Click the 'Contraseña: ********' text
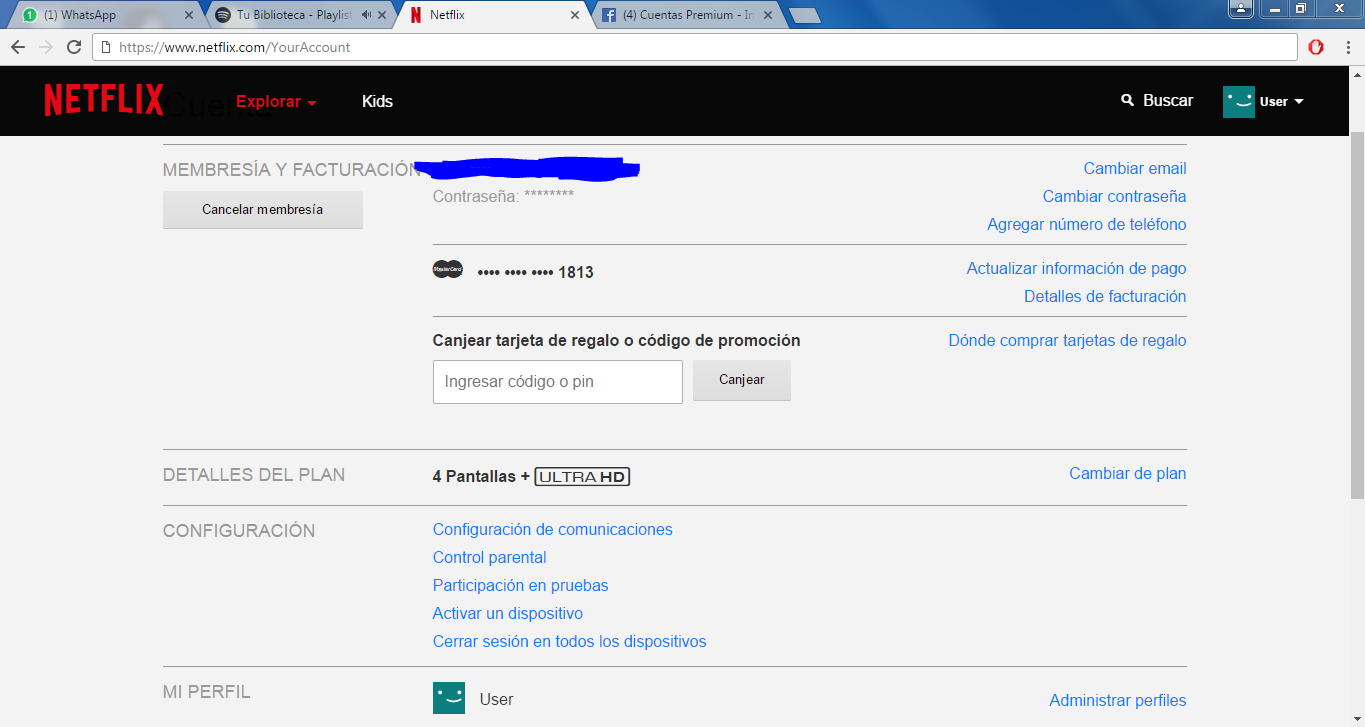Screen dimensions: 1365x727 (503, 197)
